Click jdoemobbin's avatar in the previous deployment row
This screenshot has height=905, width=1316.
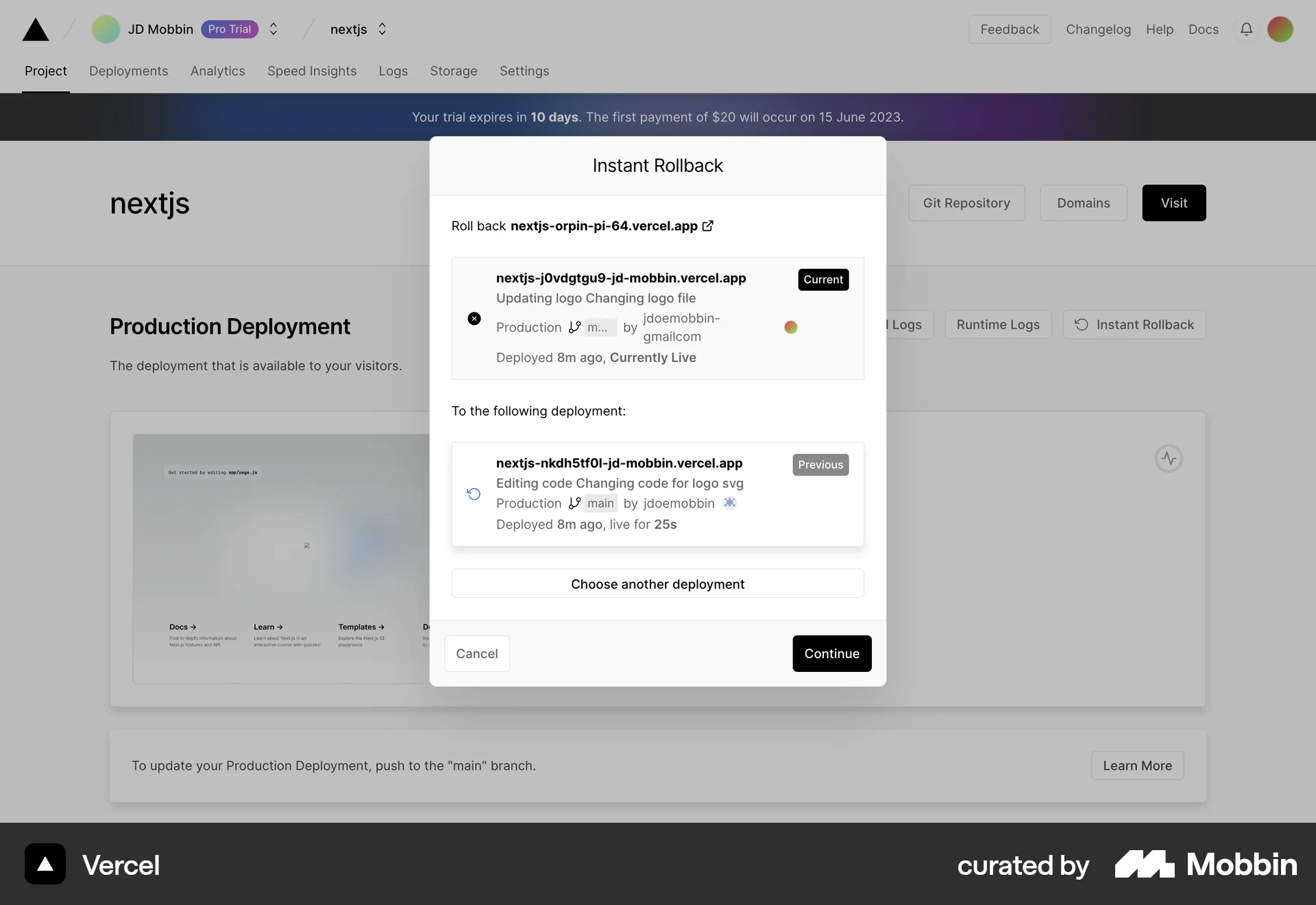[730, 503]
